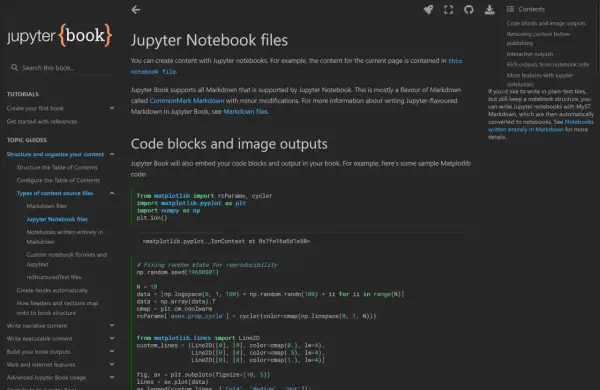Open 'Structure and organize your content' guide
This screenshot has height=390, width=600.
point(55,154)
